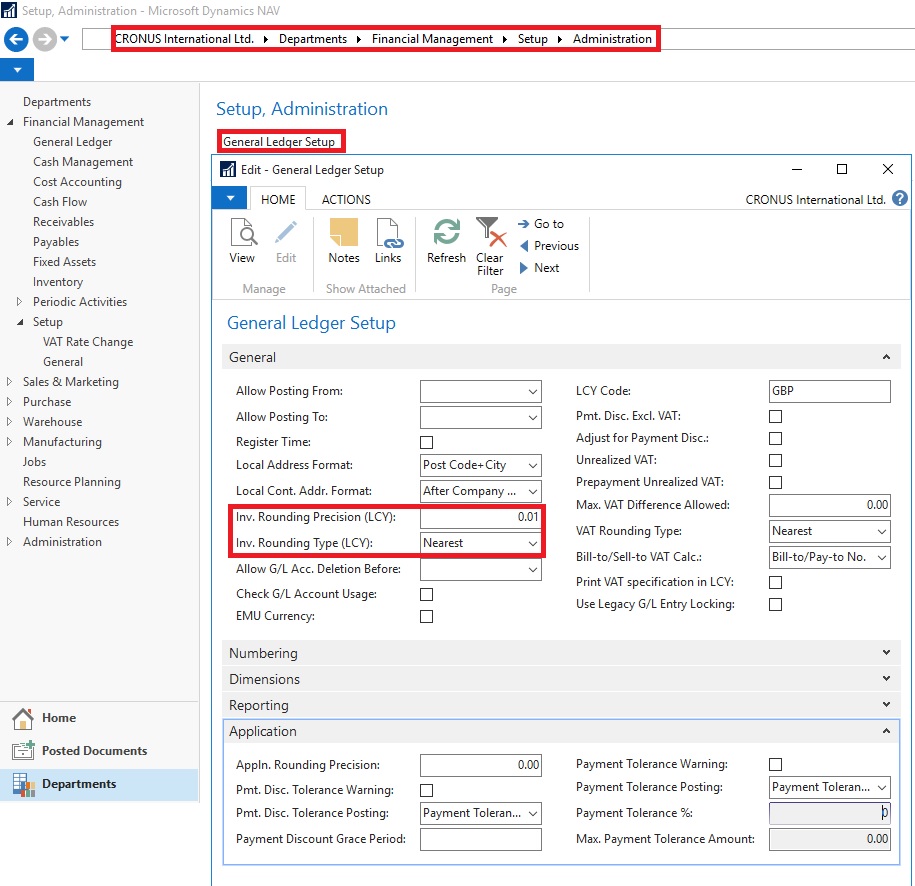Image resolution: width=915 pixels, height=886 pixels.
Task: Toggle the EMU Currency checkbox
Action: click(x=427, y=616)
